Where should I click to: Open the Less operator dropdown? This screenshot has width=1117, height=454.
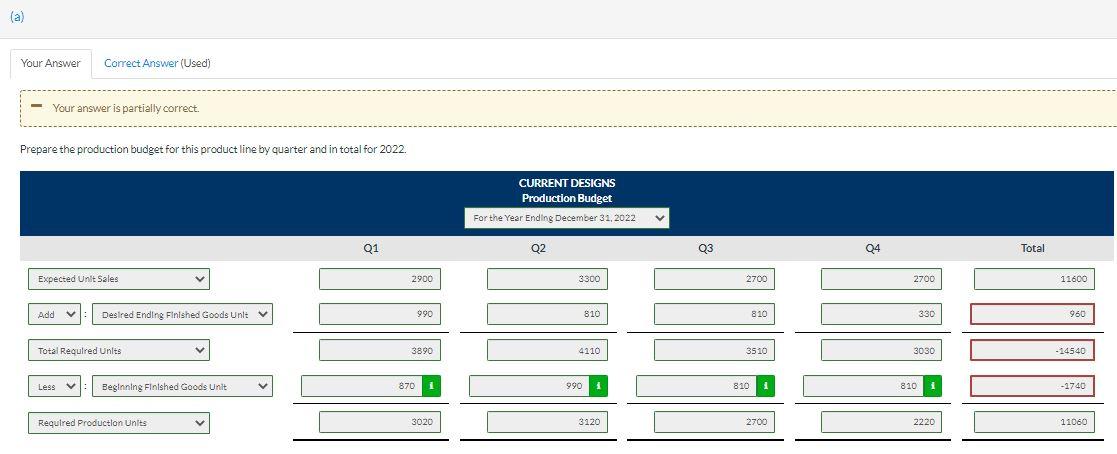[x=55, y=386]
